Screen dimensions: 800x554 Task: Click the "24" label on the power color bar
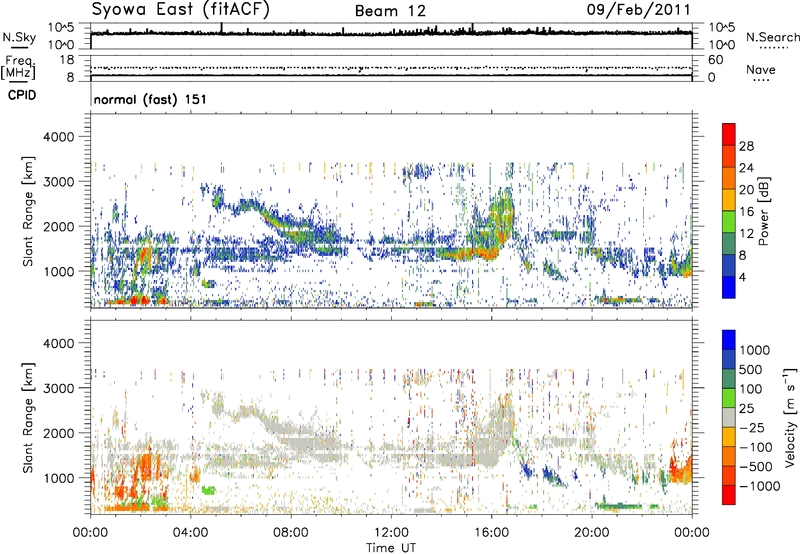746,168
